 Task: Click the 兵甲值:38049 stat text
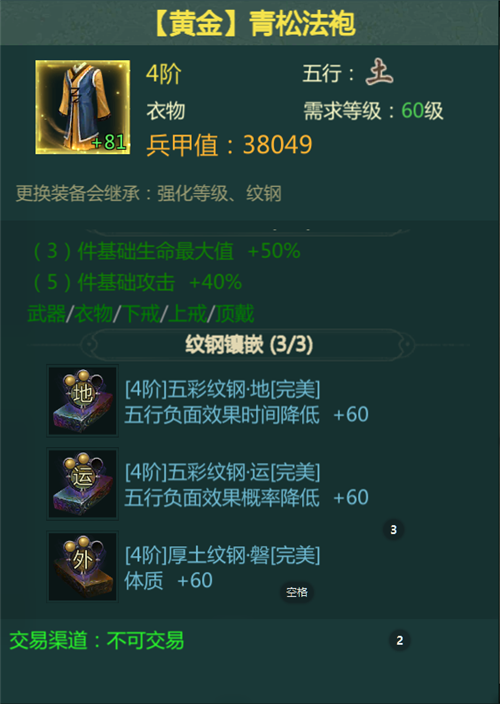click(229, 145)
